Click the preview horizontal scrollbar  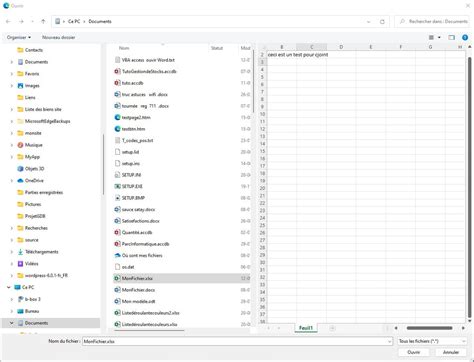pos(429,328)
